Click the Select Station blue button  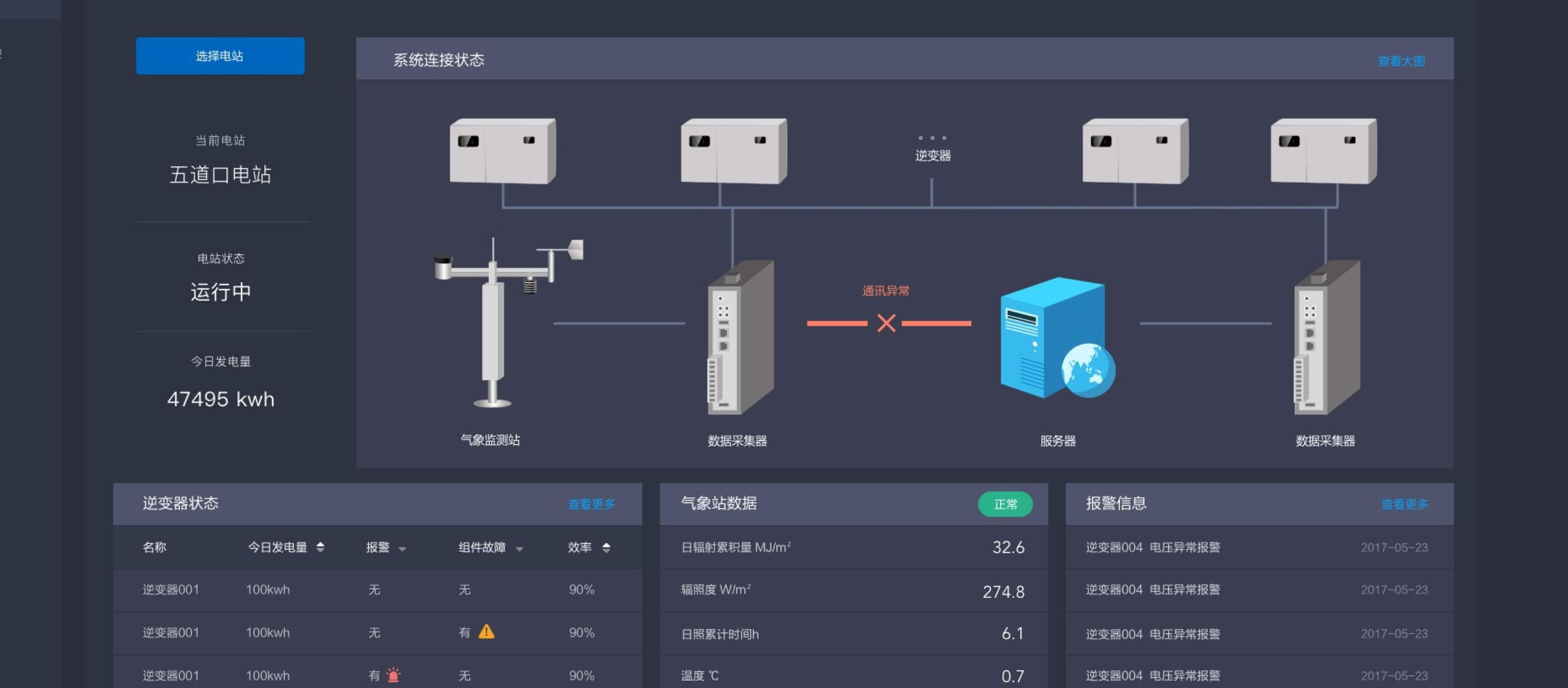click(219, 56)
